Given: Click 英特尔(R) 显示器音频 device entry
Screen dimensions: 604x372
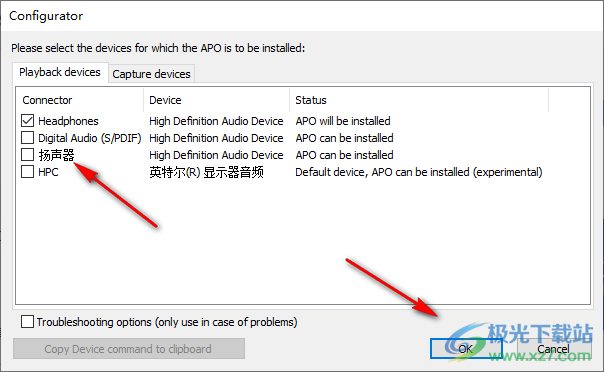Looking at the screenshot, I should pyautogui.click(x=206, y=172).
